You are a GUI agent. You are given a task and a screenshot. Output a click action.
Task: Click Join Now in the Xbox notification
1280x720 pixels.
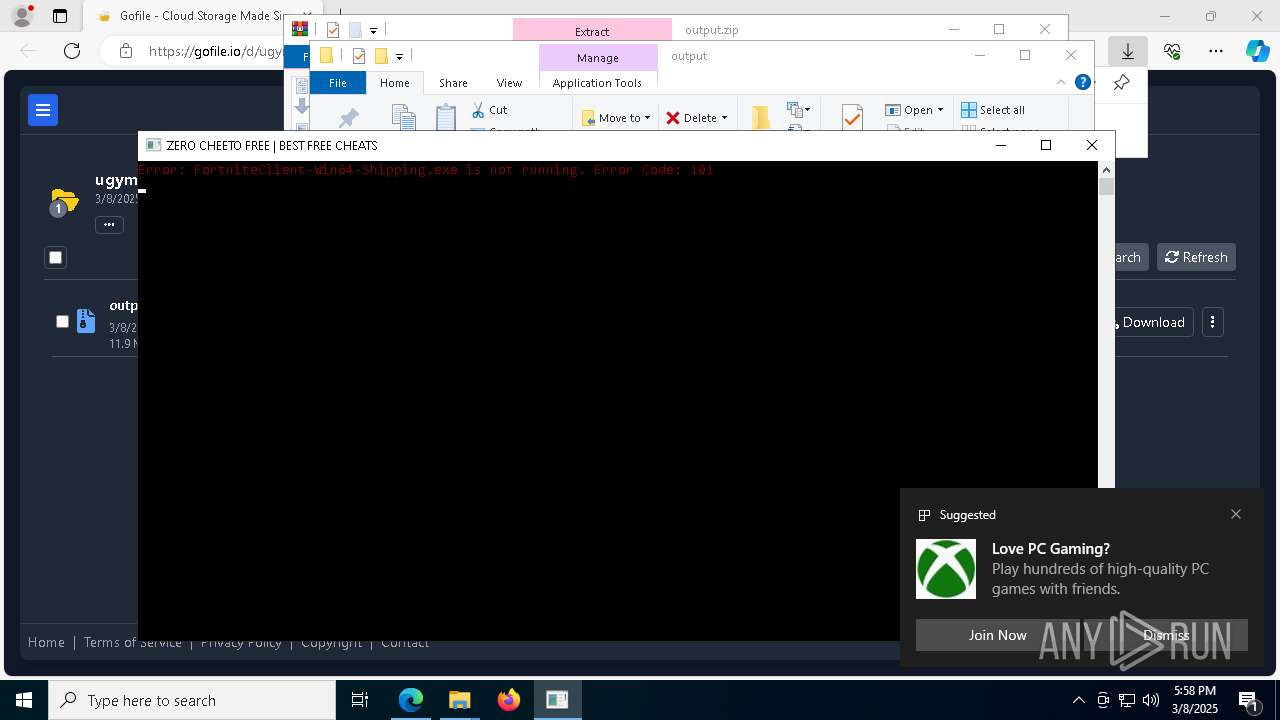point(997,635)
